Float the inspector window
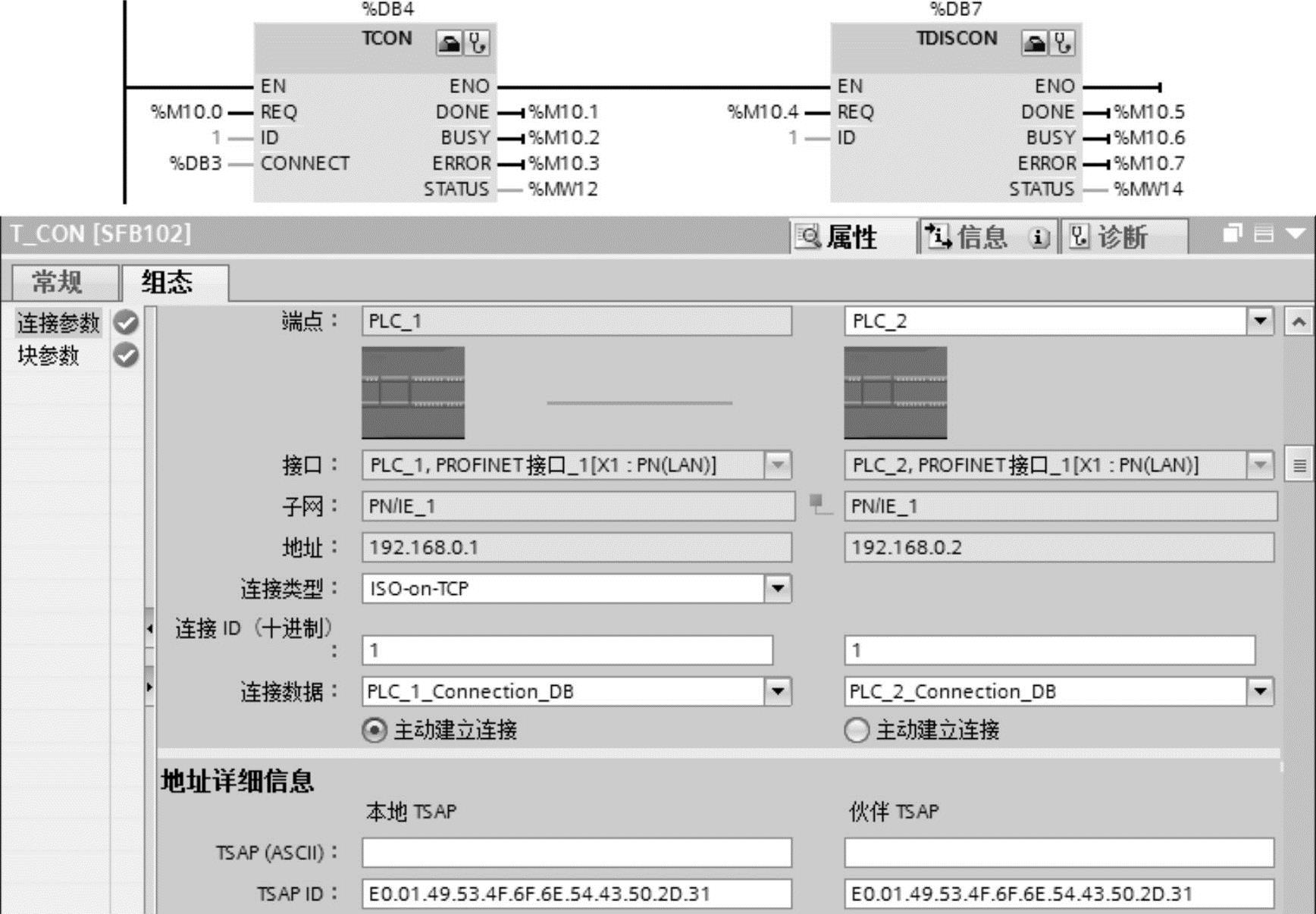The height and width of the screenshot is (914, 1316). point(1232,233)
